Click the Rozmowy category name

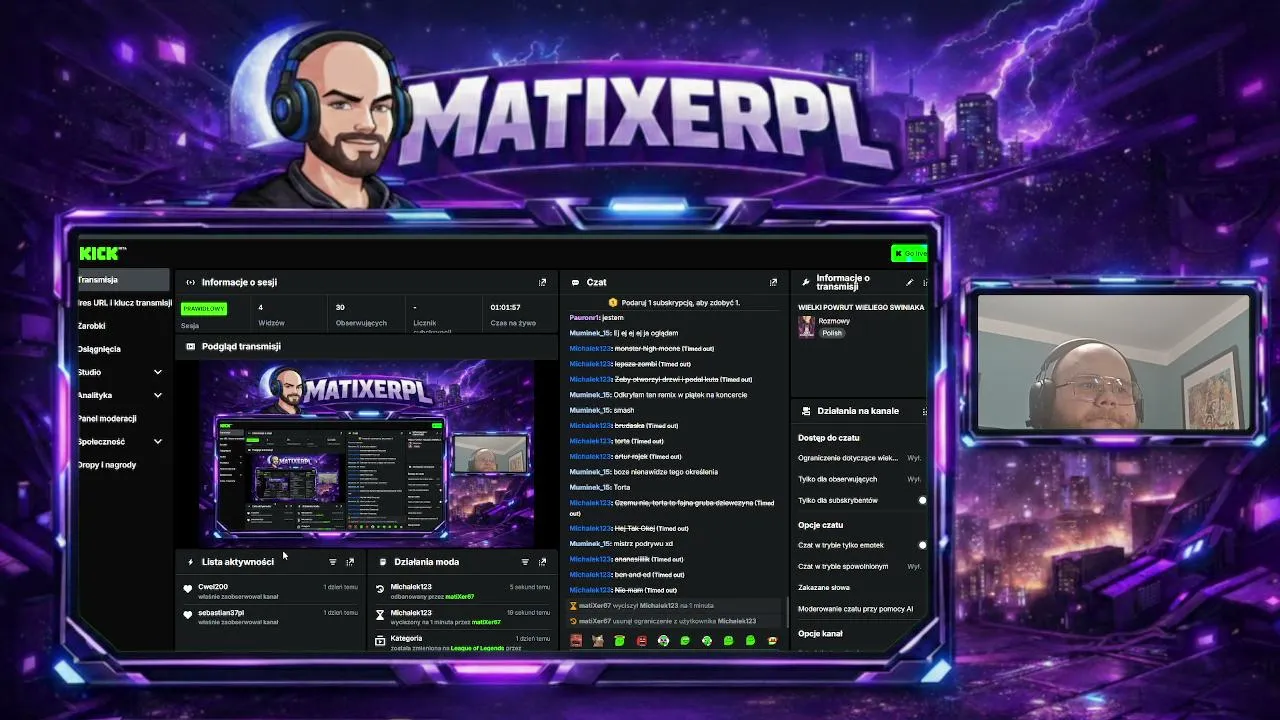click(x=834, y=321)
